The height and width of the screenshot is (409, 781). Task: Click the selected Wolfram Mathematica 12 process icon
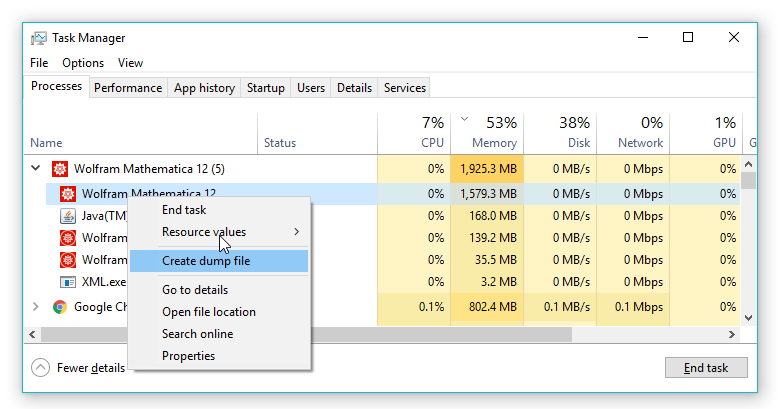click(68, 194)
